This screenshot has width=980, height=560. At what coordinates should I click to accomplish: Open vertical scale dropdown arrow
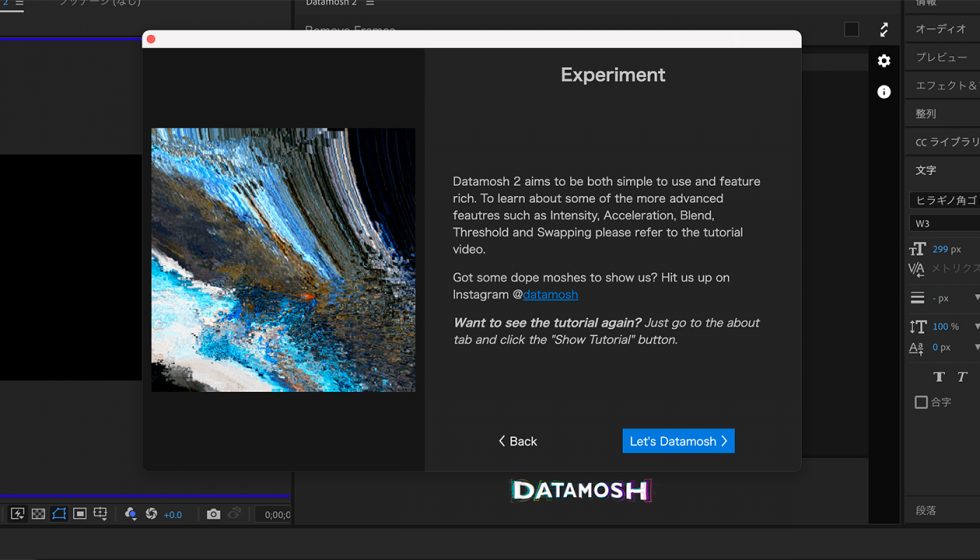point(977,326)
